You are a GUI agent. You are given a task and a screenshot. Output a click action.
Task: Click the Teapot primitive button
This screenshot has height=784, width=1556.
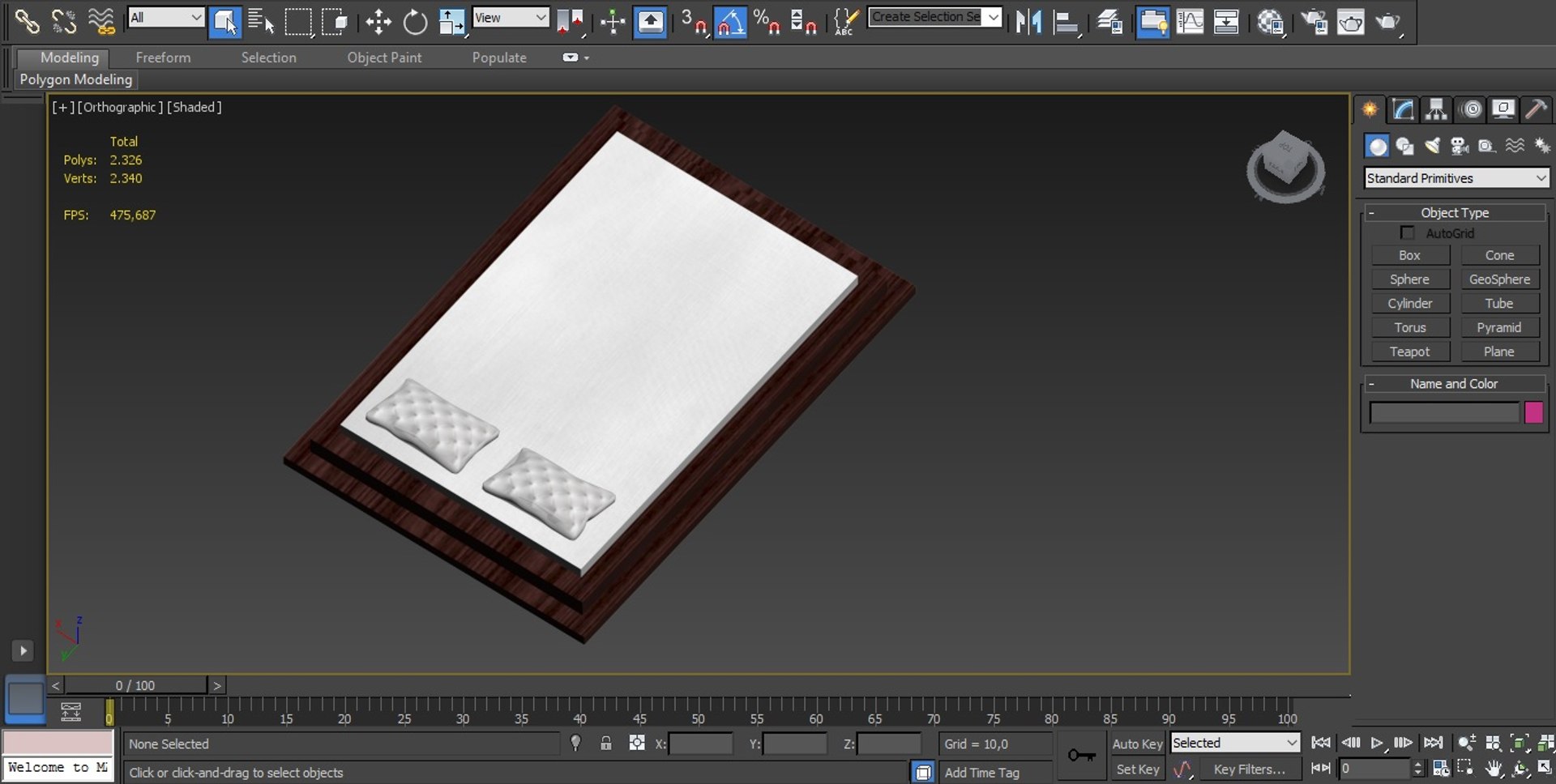(x=1410, y=352)
